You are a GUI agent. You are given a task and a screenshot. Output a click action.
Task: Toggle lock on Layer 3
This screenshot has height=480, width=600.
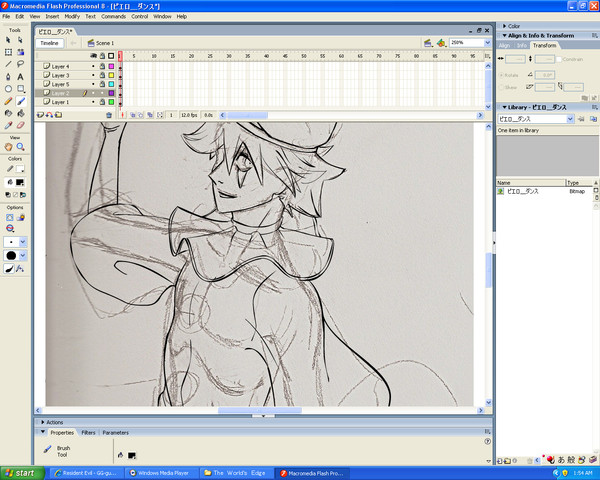103,75
